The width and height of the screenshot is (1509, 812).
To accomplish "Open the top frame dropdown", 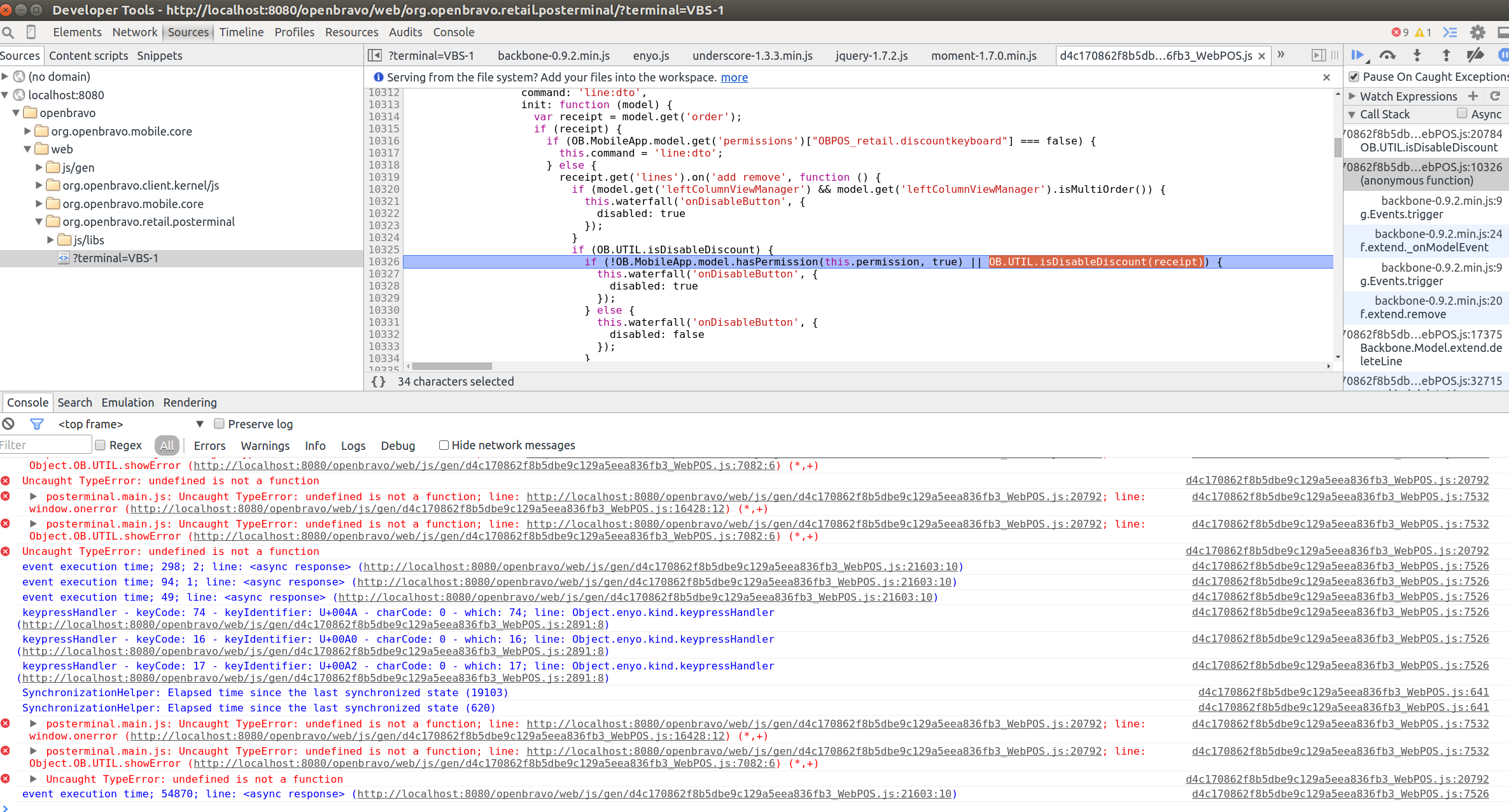I will point(199,424).
